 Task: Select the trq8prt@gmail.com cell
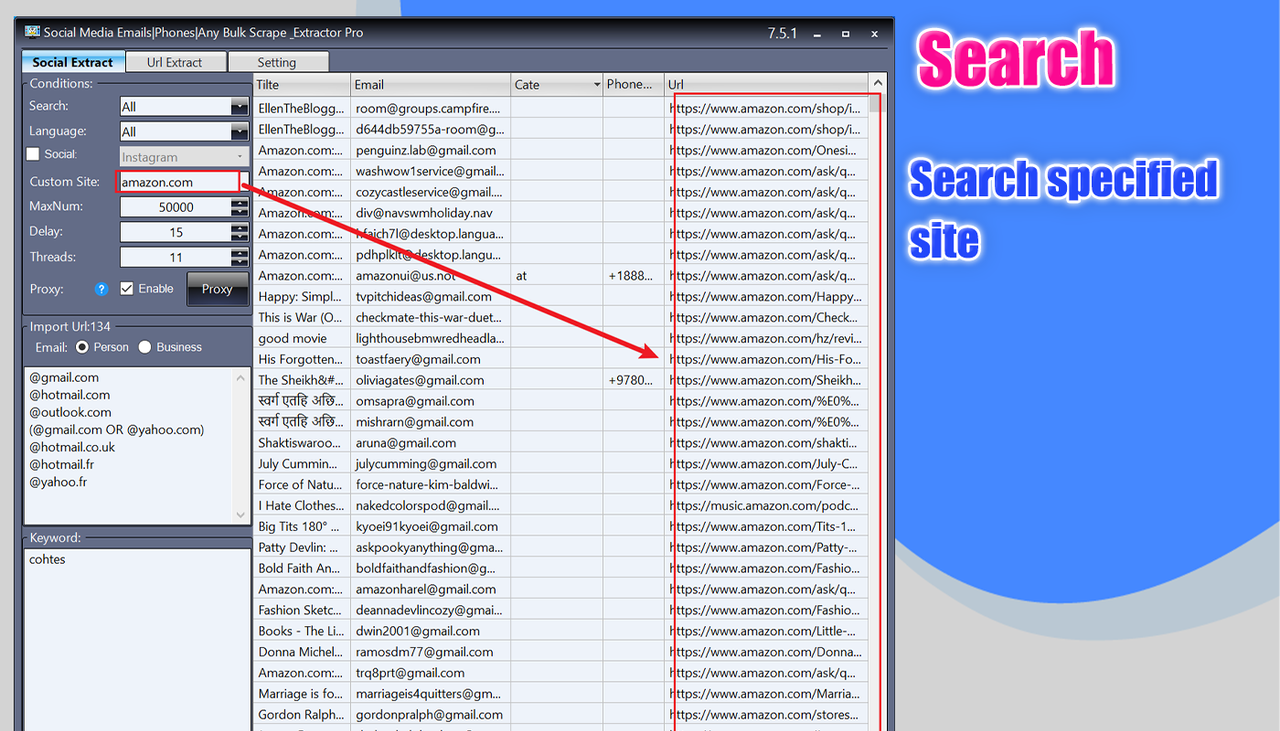[x=431, y=673]
